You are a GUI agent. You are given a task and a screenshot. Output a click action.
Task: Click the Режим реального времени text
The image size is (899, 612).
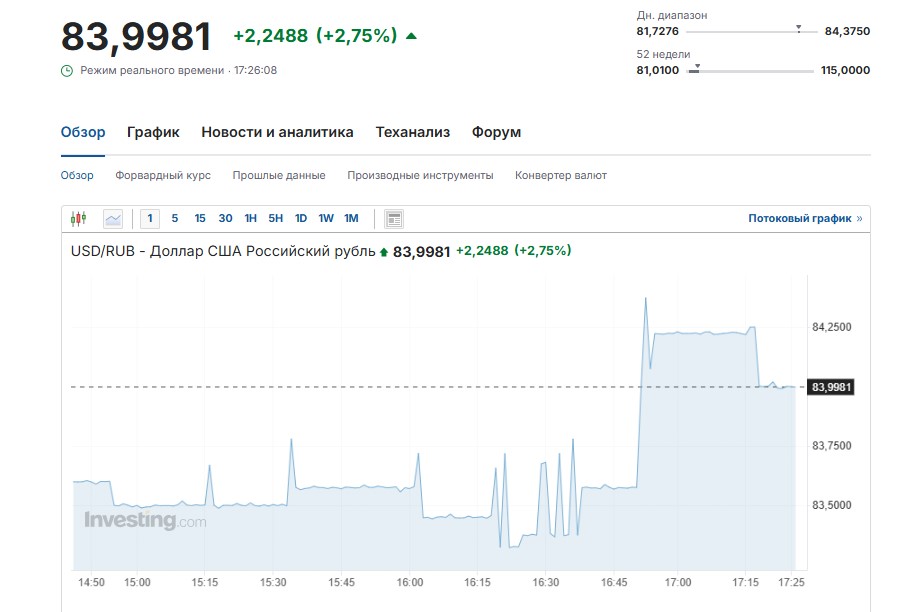[x=152, y=71]
